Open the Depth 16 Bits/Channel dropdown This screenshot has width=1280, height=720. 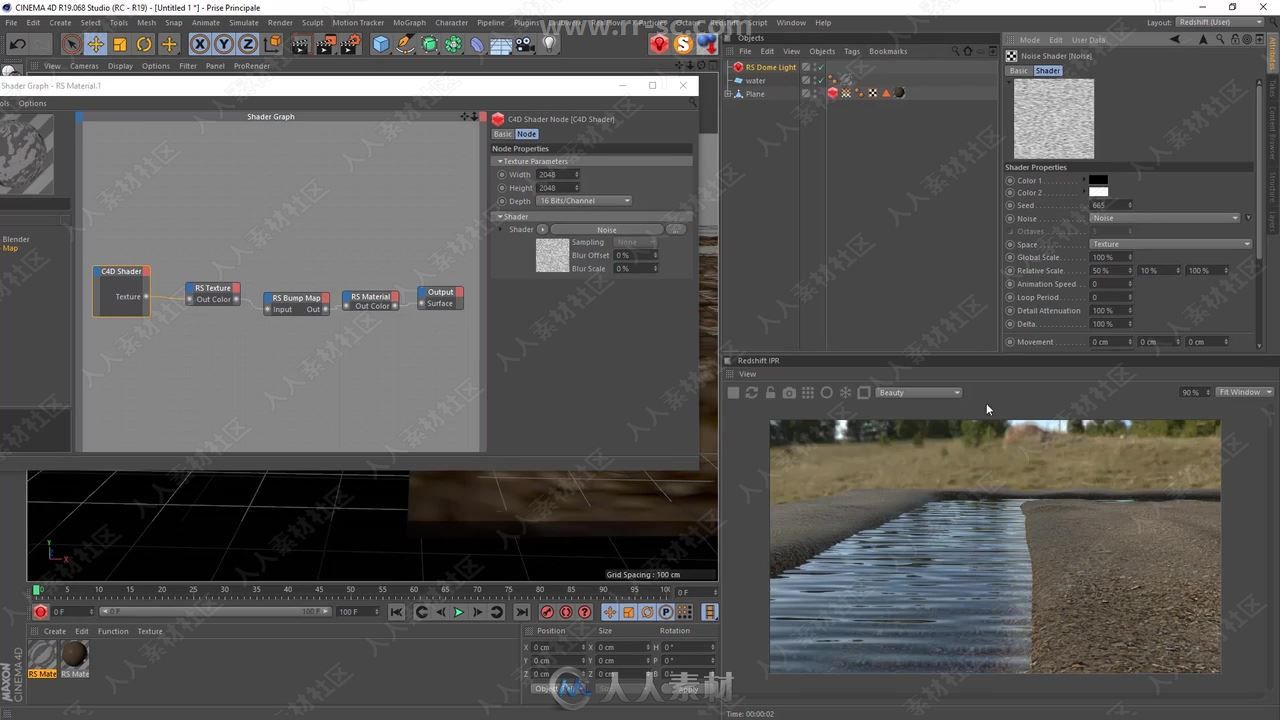point(584,201)
